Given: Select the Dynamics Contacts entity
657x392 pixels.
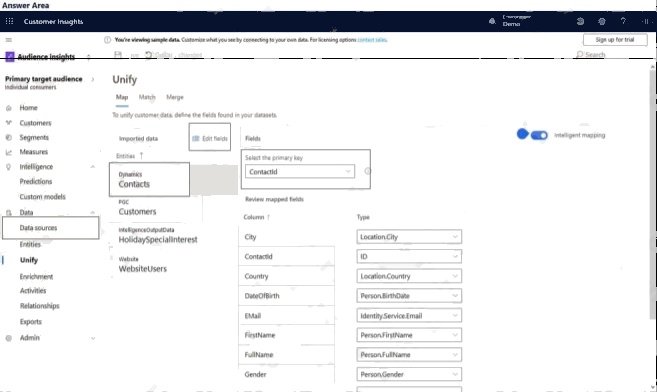Looking at the screenshot, I should pos(149,180).
